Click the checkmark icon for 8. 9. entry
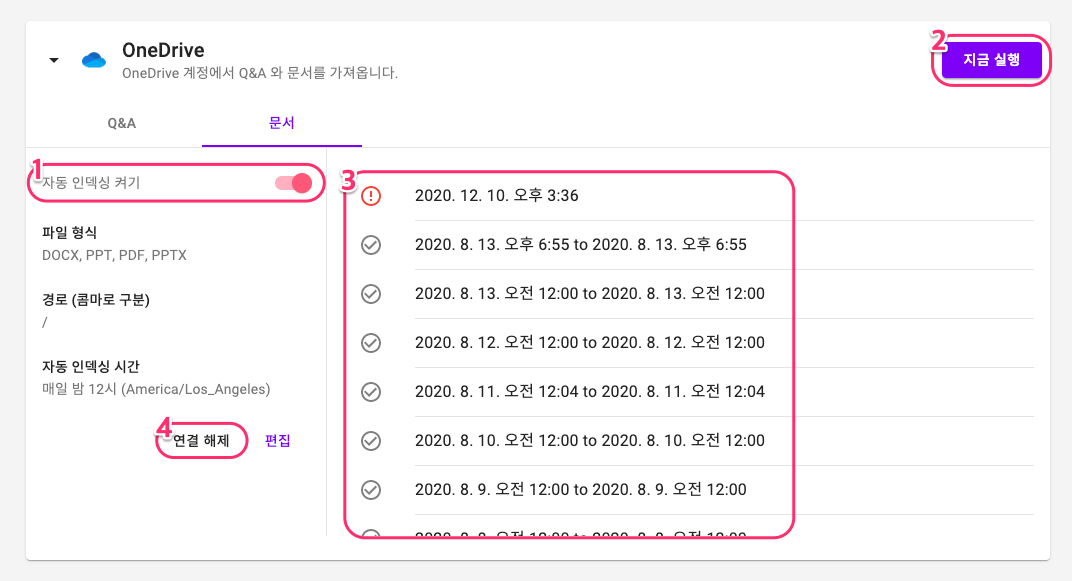 point(371,489)
